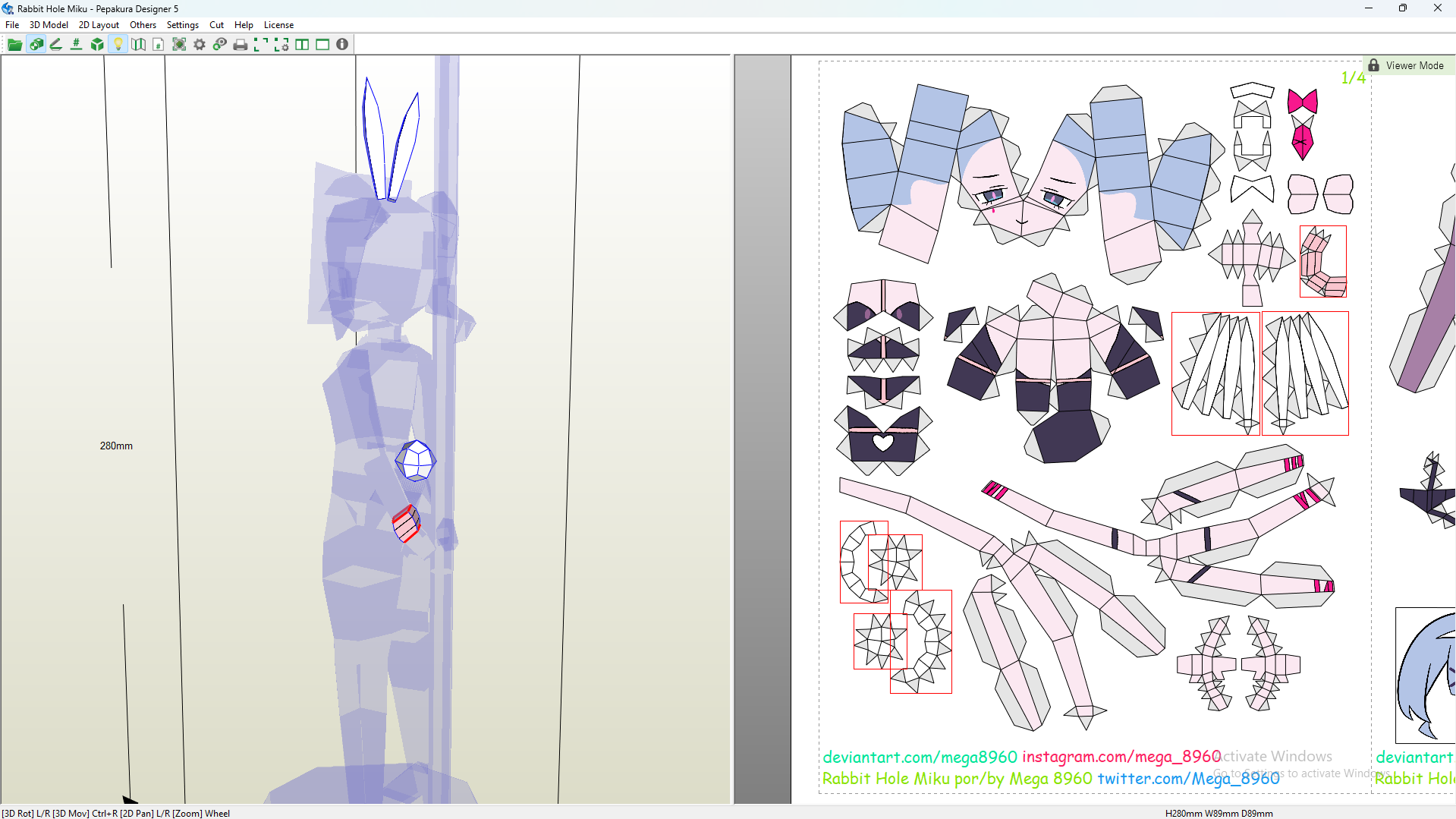Viewport: 1456px width, 819px height.
Task: Click the purple bodysuit torso pattern piece
Action: click(x=1055, y=368)
